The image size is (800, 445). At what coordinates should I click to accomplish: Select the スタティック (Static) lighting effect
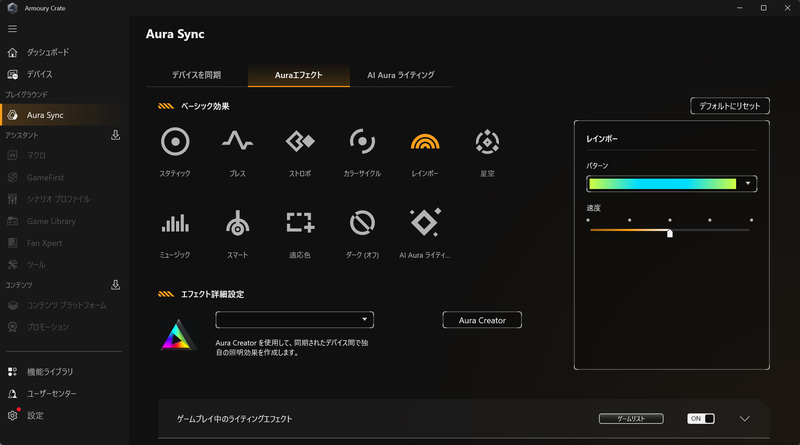(175, 141)
